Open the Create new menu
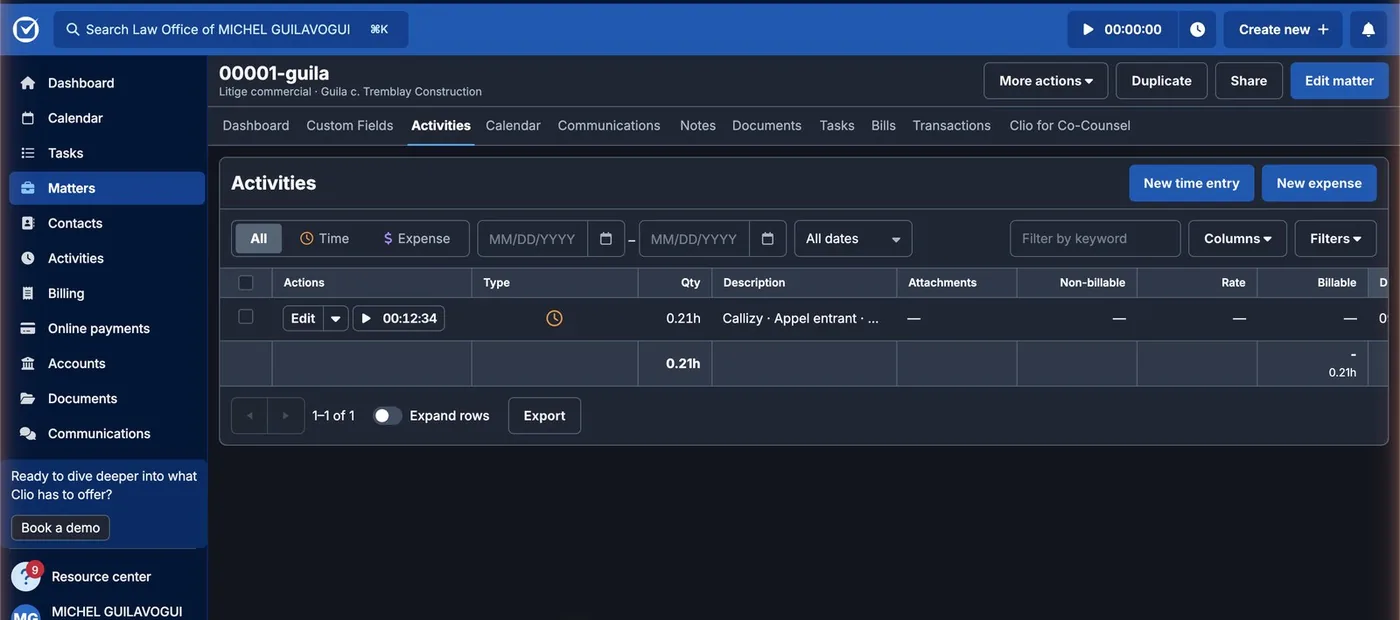Viewport: 1400px width, 620px height. tap(1284, 30)
